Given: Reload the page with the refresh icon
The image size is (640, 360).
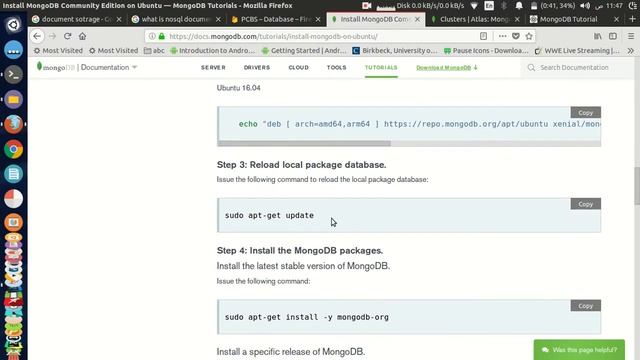Looking at the screenshot, I should [67, 36].
